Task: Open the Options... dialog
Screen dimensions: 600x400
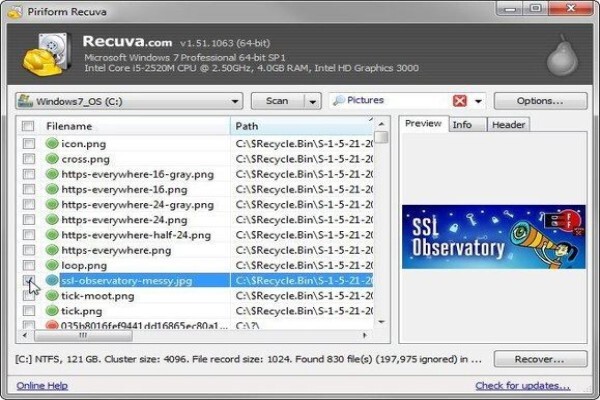Action: coord(540,101)
